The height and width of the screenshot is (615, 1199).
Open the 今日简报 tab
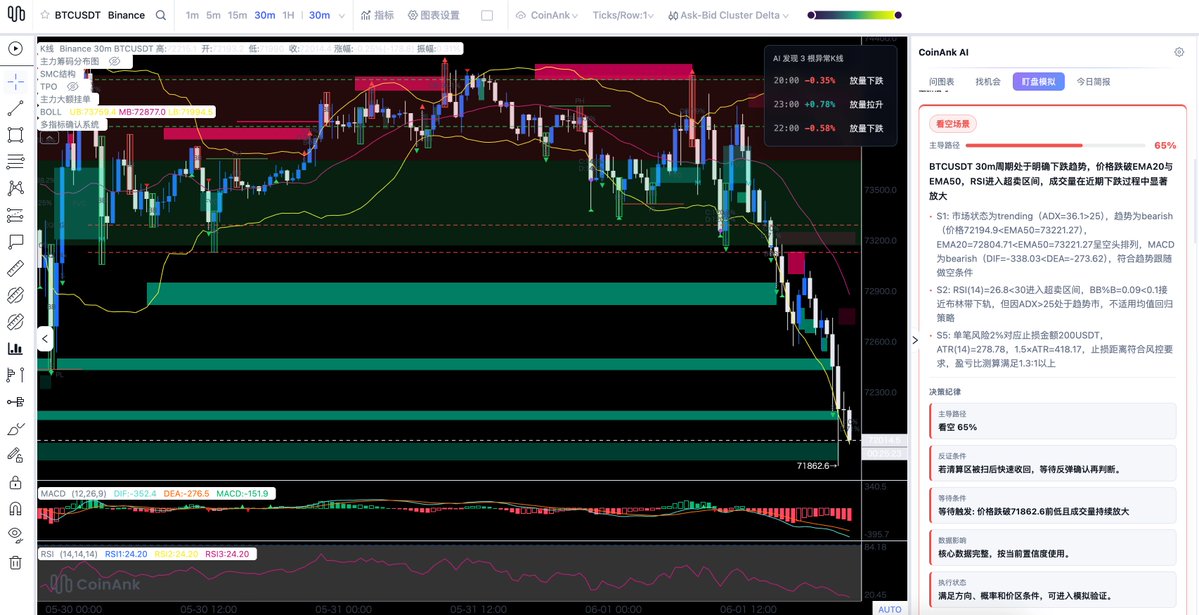coord(1093,82)
